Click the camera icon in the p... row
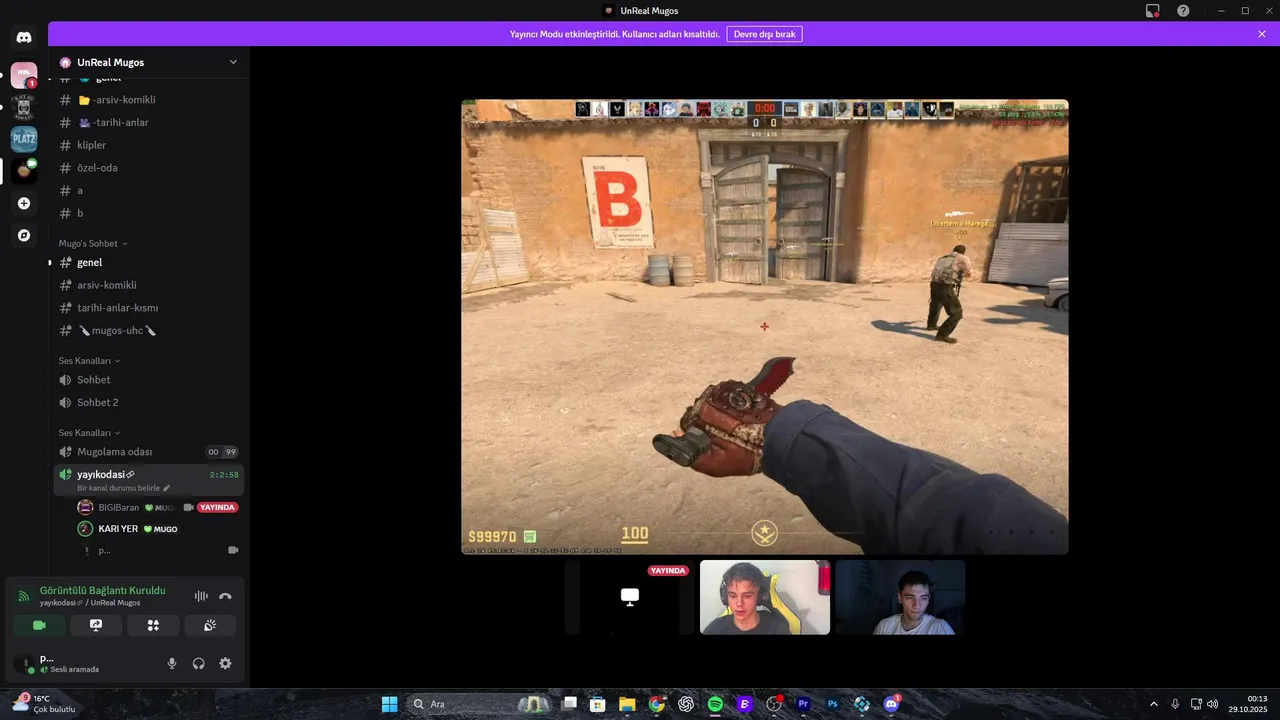Viewport: 1280px width, 720px height. [x=233, y=550]
